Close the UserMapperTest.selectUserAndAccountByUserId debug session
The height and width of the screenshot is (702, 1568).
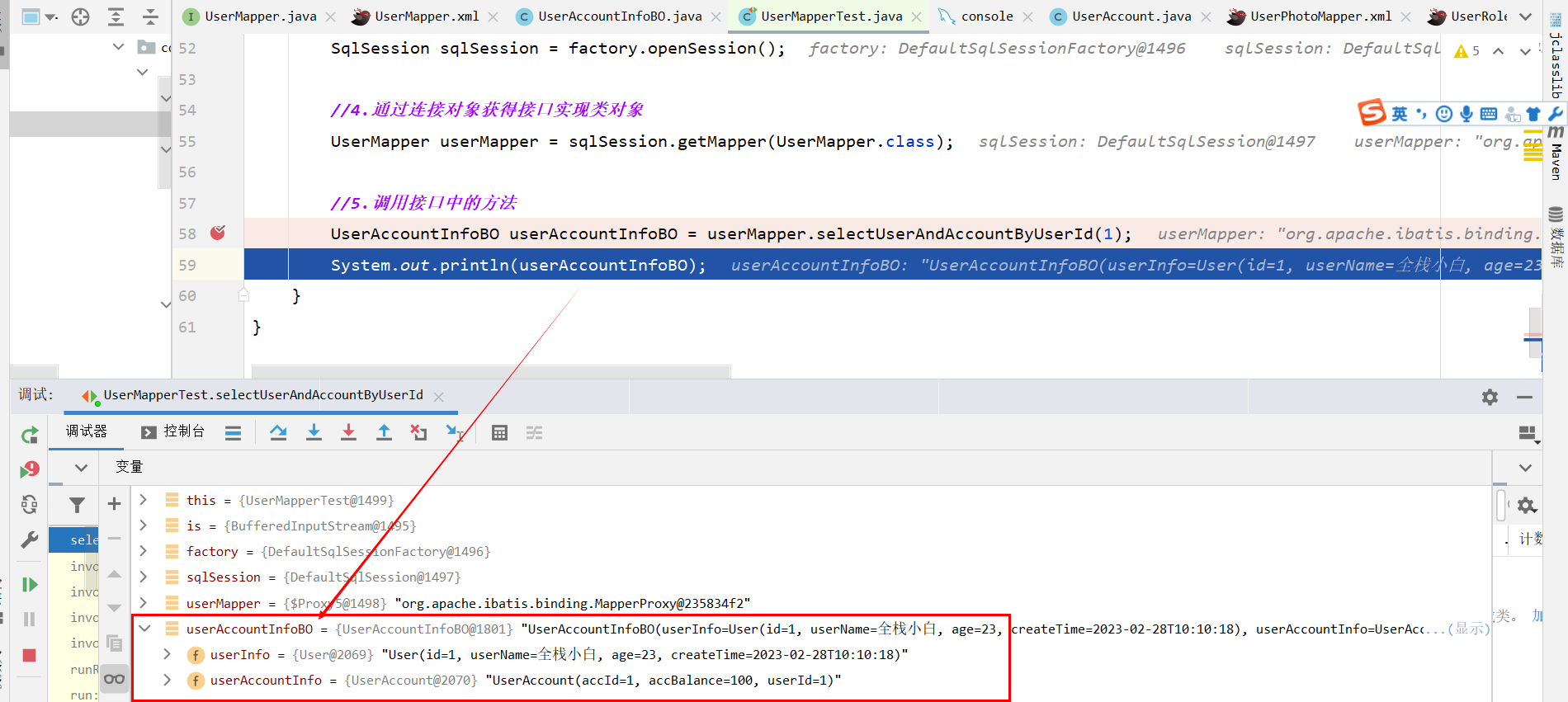439,397
